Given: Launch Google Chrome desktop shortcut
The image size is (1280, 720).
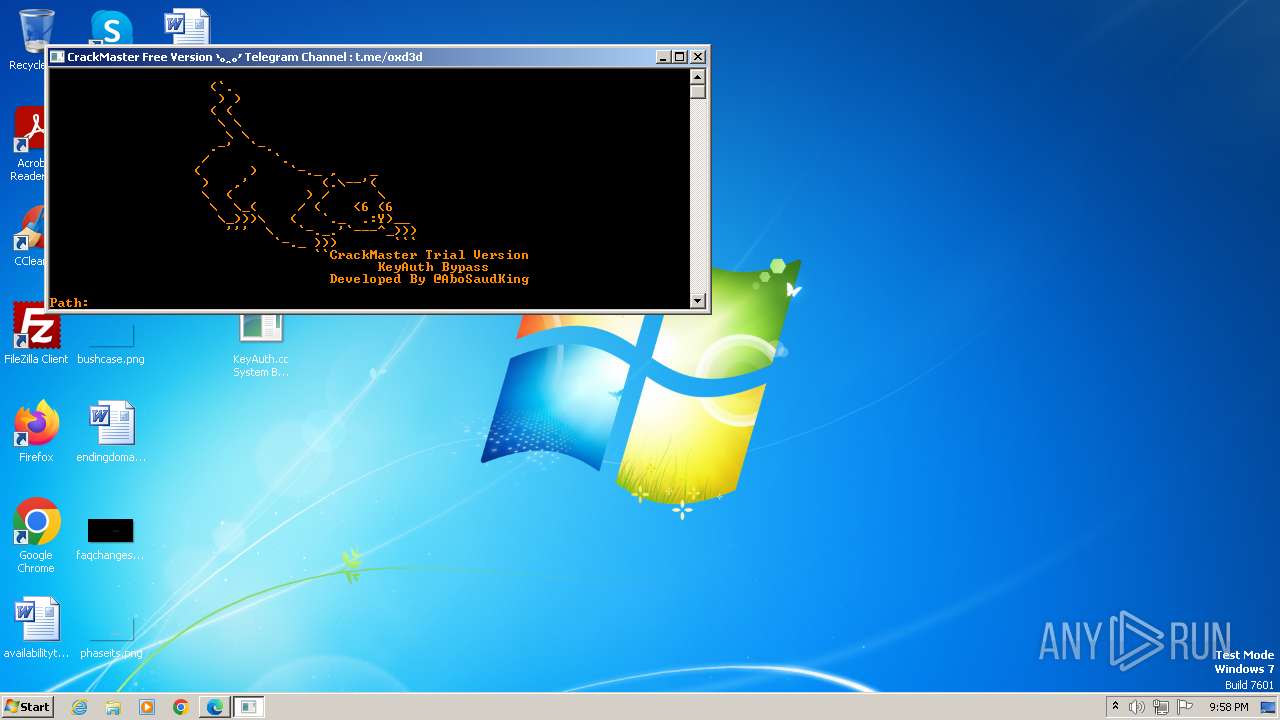Looking at the screenshot, I should point(36,536).
